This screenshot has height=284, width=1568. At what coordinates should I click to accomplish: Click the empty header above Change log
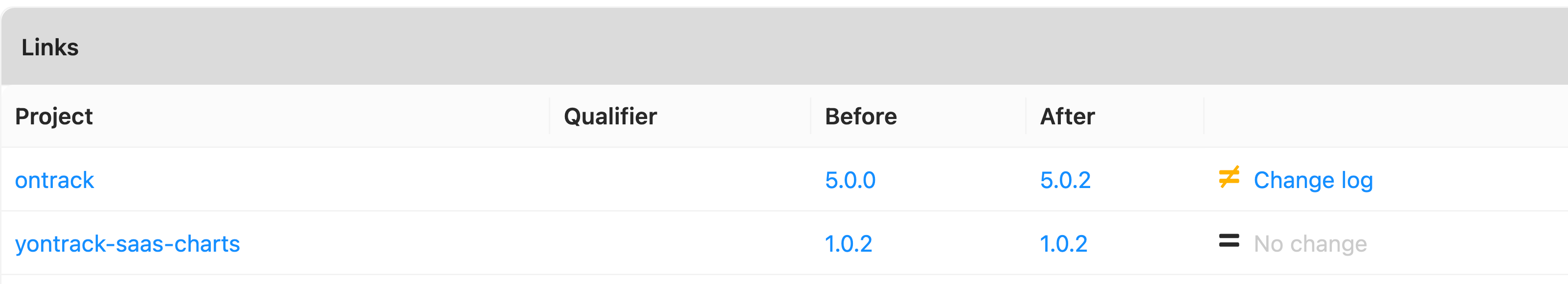pyautogui.click(x=1386, y=116)
